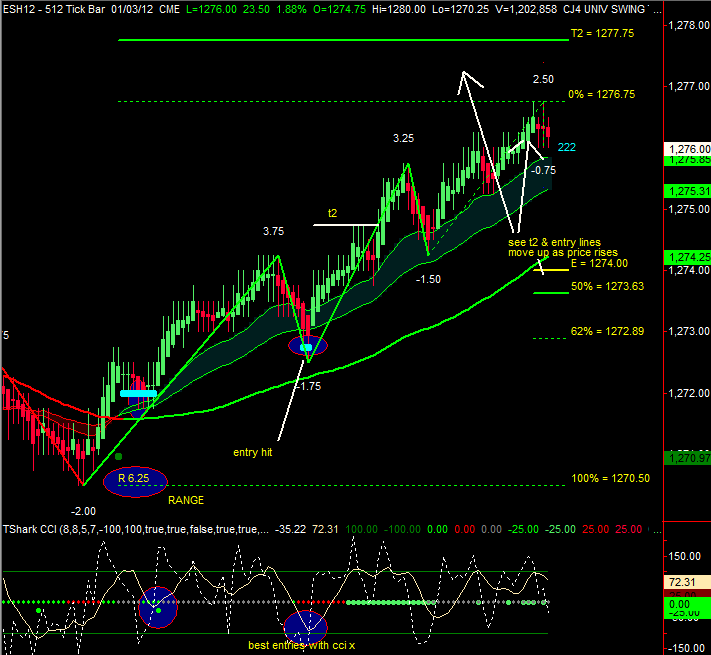The image size is (711, 655).
Task: Select the 100% = 1270.50 level label
Action: click(610, 479)
